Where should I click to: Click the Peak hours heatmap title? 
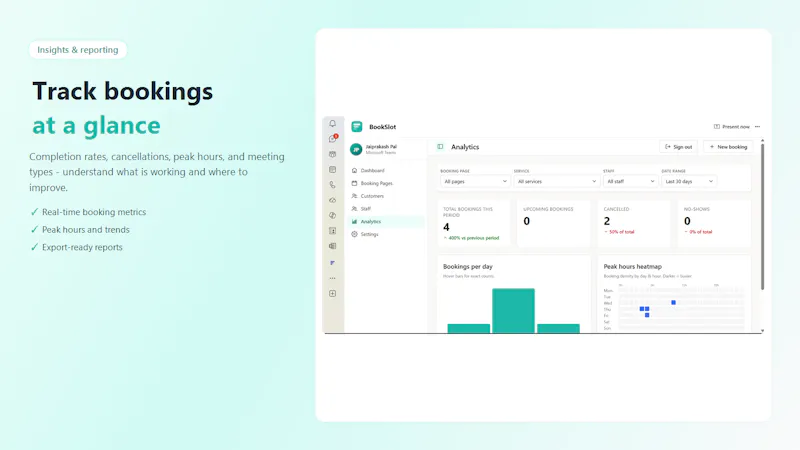tap(633, 266)
